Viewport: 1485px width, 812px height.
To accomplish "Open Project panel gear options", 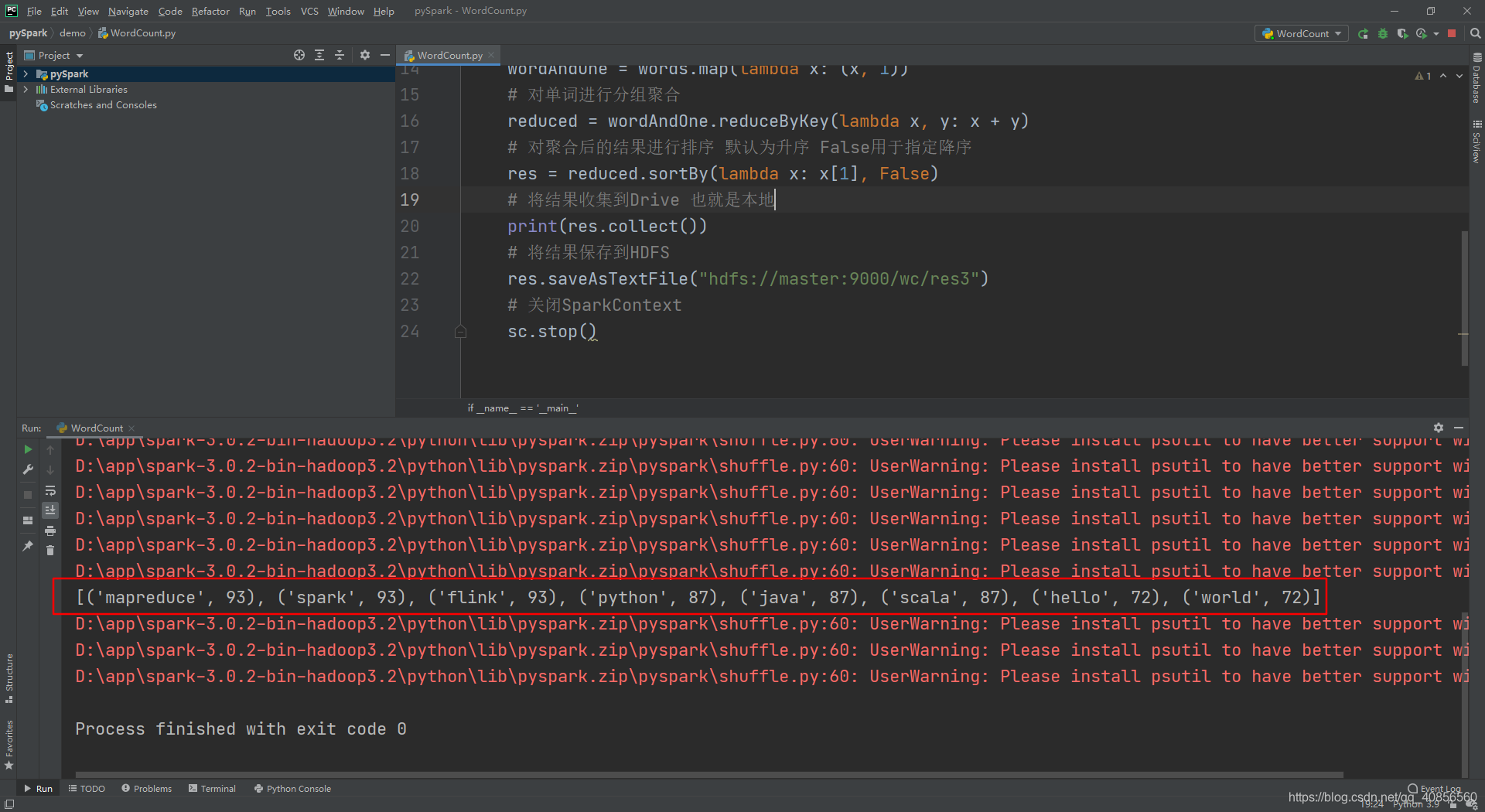I will [x=365, y=56].
